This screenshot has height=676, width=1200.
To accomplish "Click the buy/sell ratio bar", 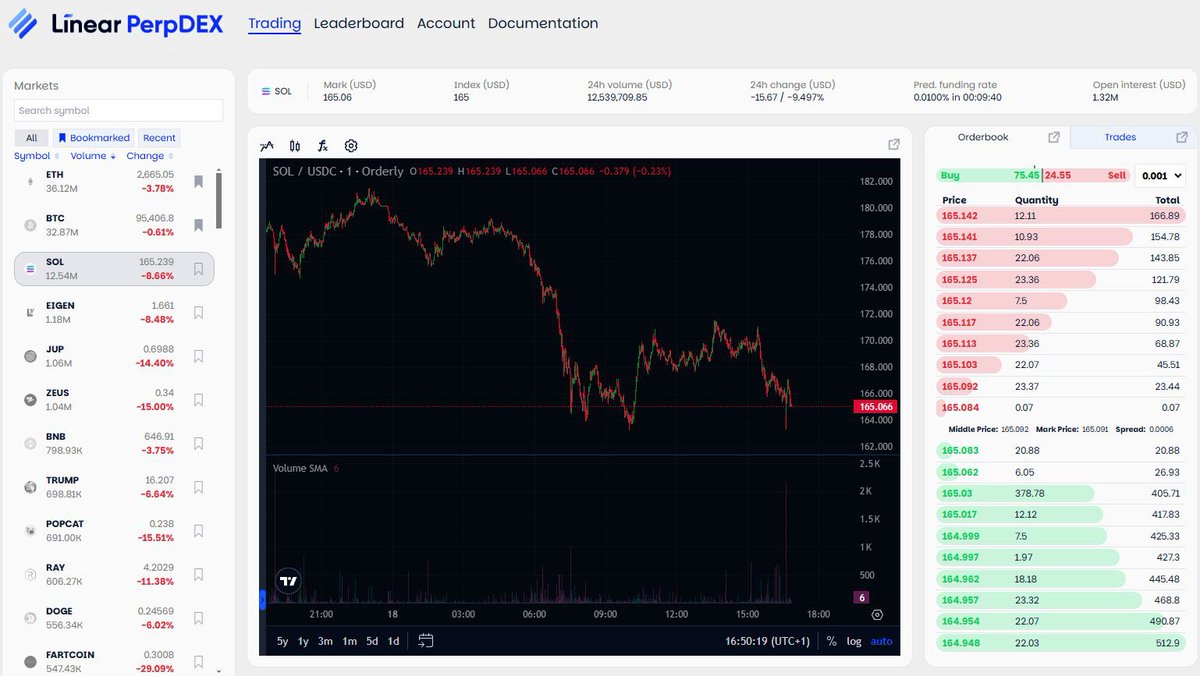I will [1035, 175].
